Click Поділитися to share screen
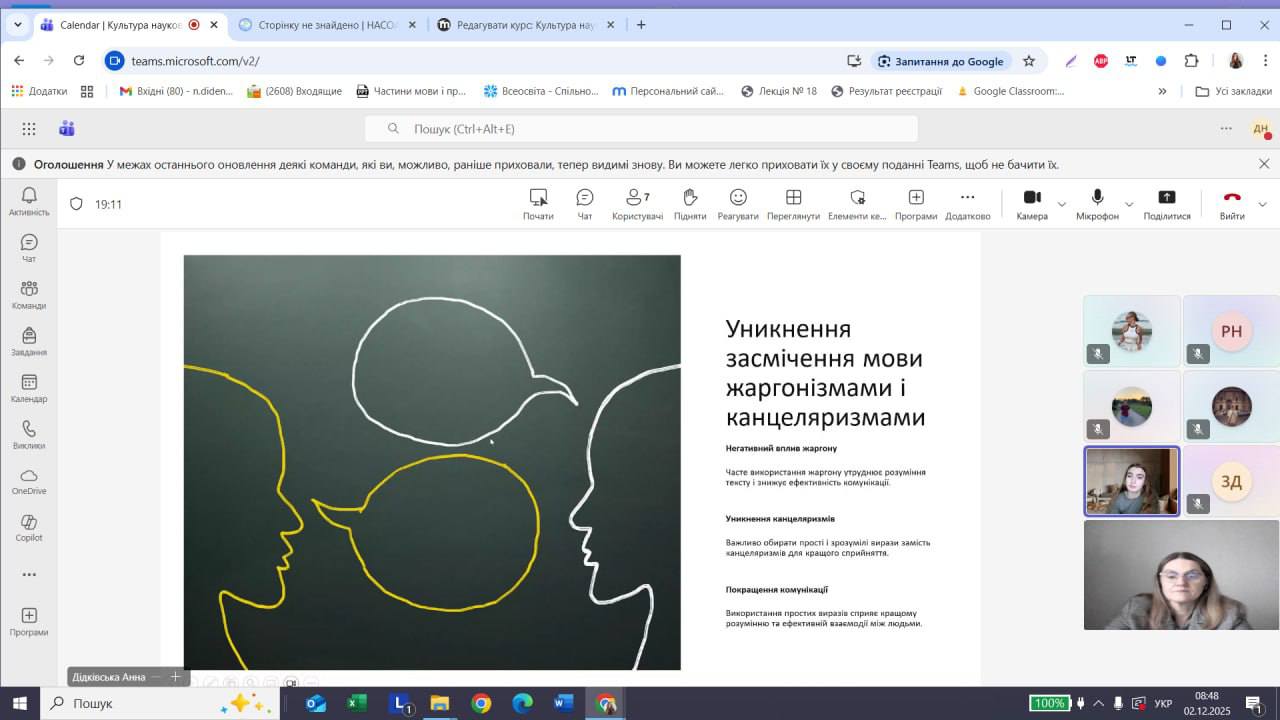This screenshot has width=1280, height=720. [1166, 204]
